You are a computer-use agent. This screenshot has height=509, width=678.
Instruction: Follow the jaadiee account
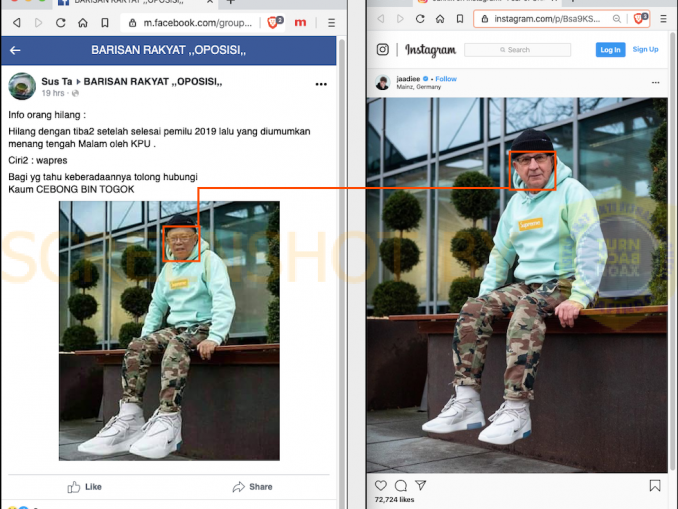446,79
